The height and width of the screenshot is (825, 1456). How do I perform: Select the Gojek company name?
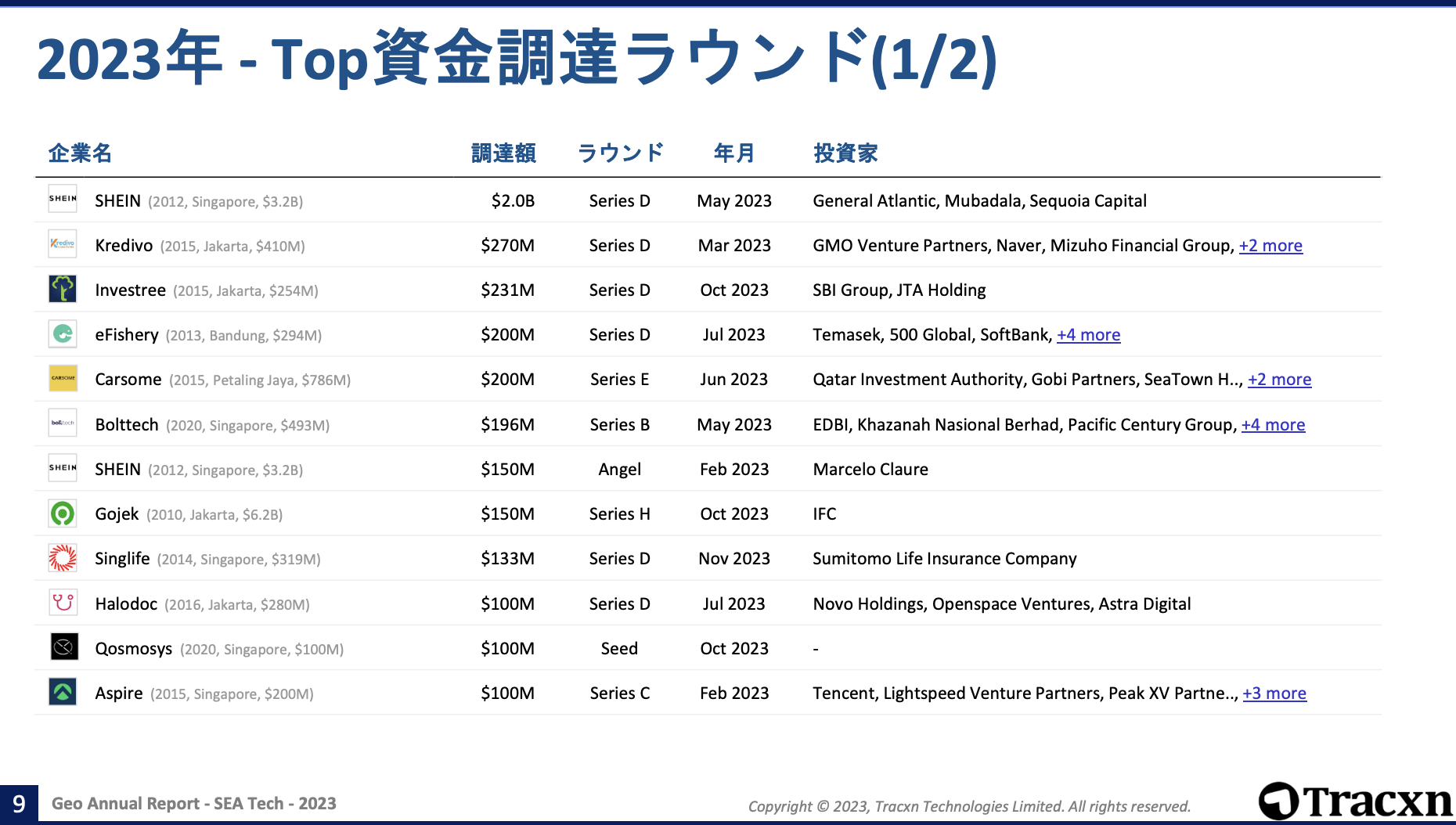(117, 514)
